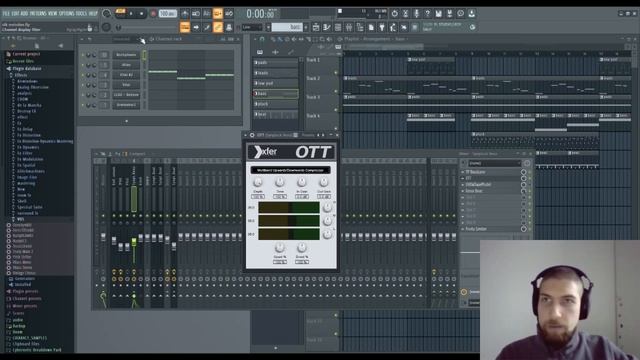The height and width of the screenshot is (360, 640).
Task: Select Recent files in the browser
Action: coord(23,61)
